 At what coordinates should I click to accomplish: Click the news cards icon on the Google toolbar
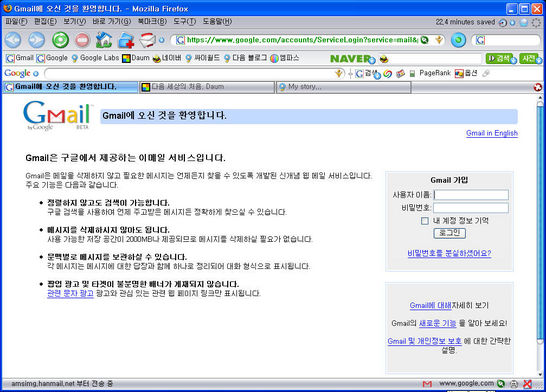(400, 73)
